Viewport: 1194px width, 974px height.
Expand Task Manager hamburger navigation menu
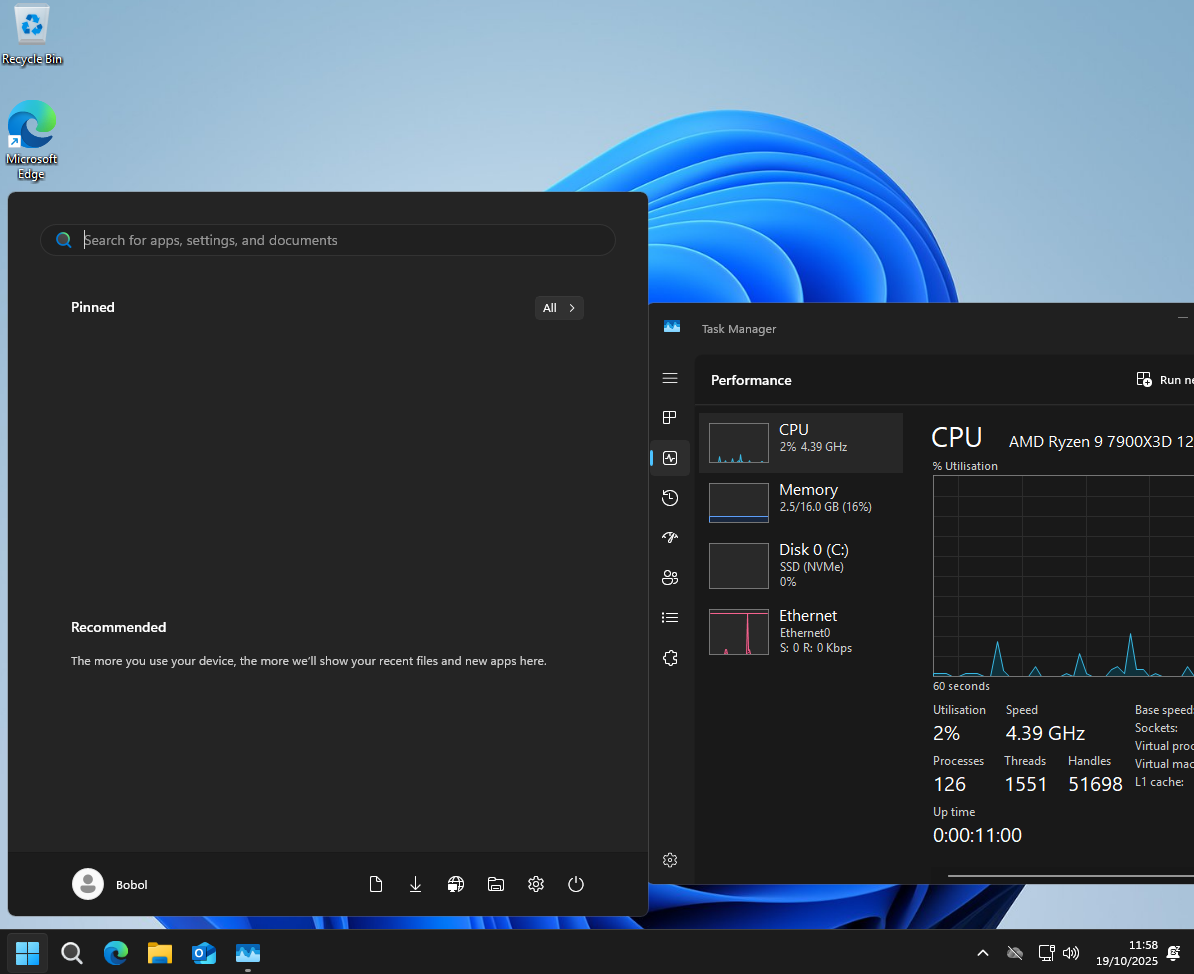[x=670, y=378]
